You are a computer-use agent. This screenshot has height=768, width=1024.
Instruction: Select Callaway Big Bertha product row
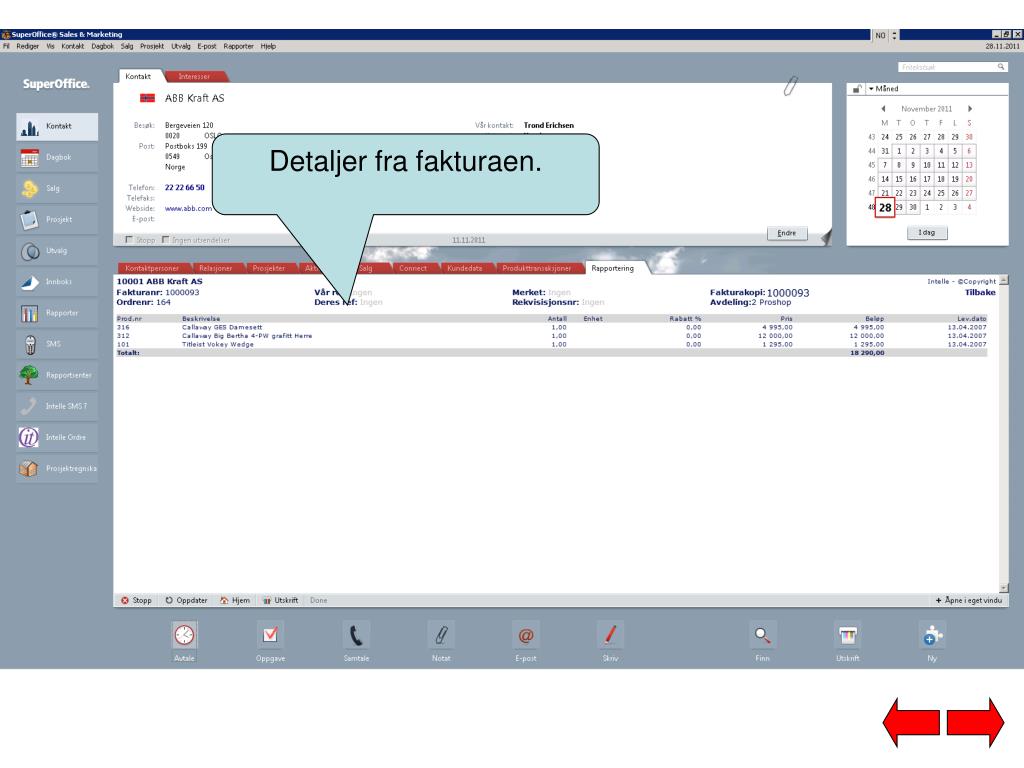[552, 336]
